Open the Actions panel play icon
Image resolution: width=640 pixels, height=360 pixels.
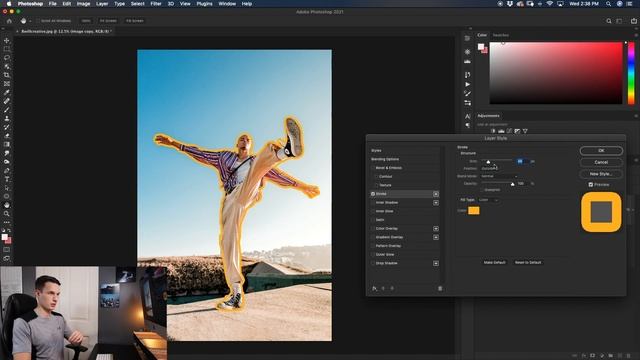tap(467, 84)
